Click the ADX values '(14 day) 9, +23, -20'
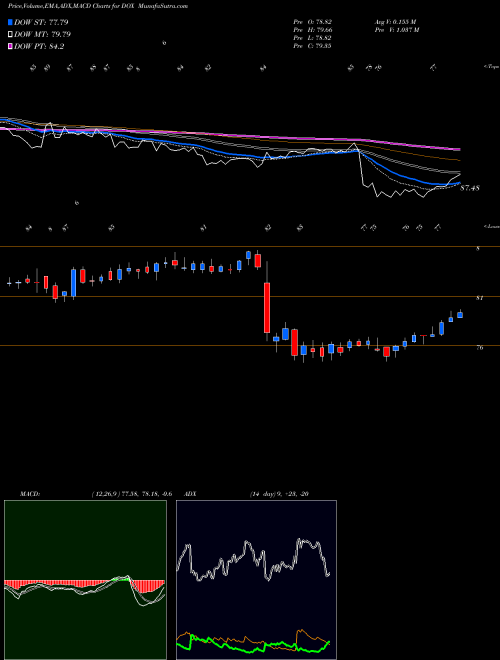The width and height of the screenshot is (500, 660). 279,494
